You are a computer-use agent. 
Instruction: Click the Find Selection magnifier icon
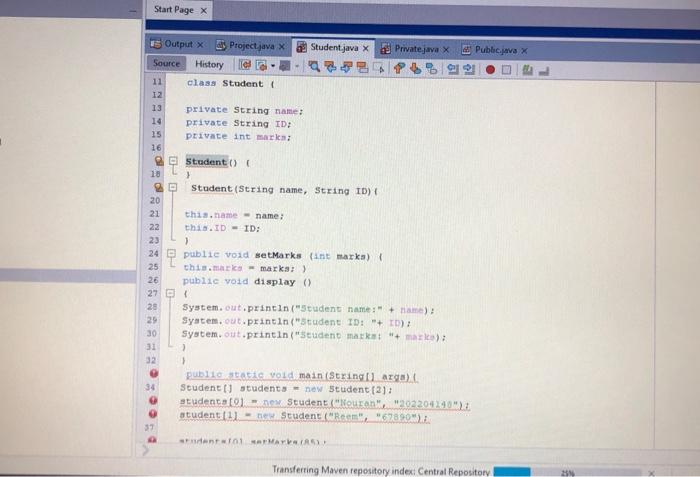pyautogui.click(x=314, y=67)
